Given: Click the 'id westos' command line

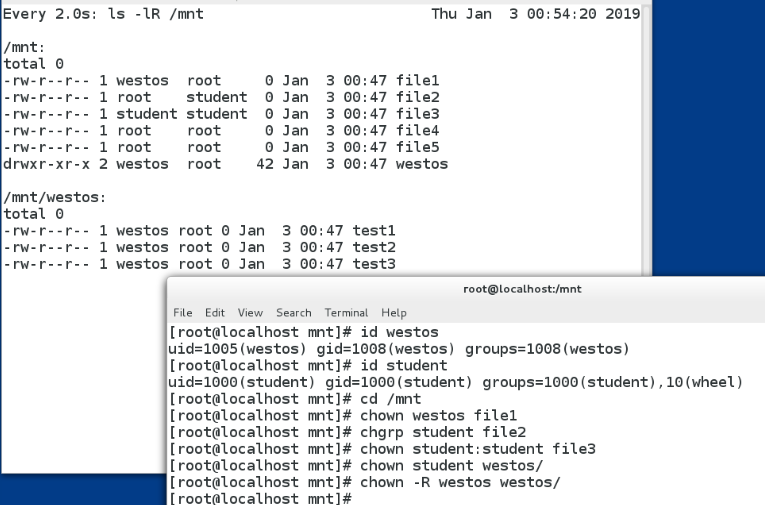Looking at the screenshot, I should tap(303, 332).
